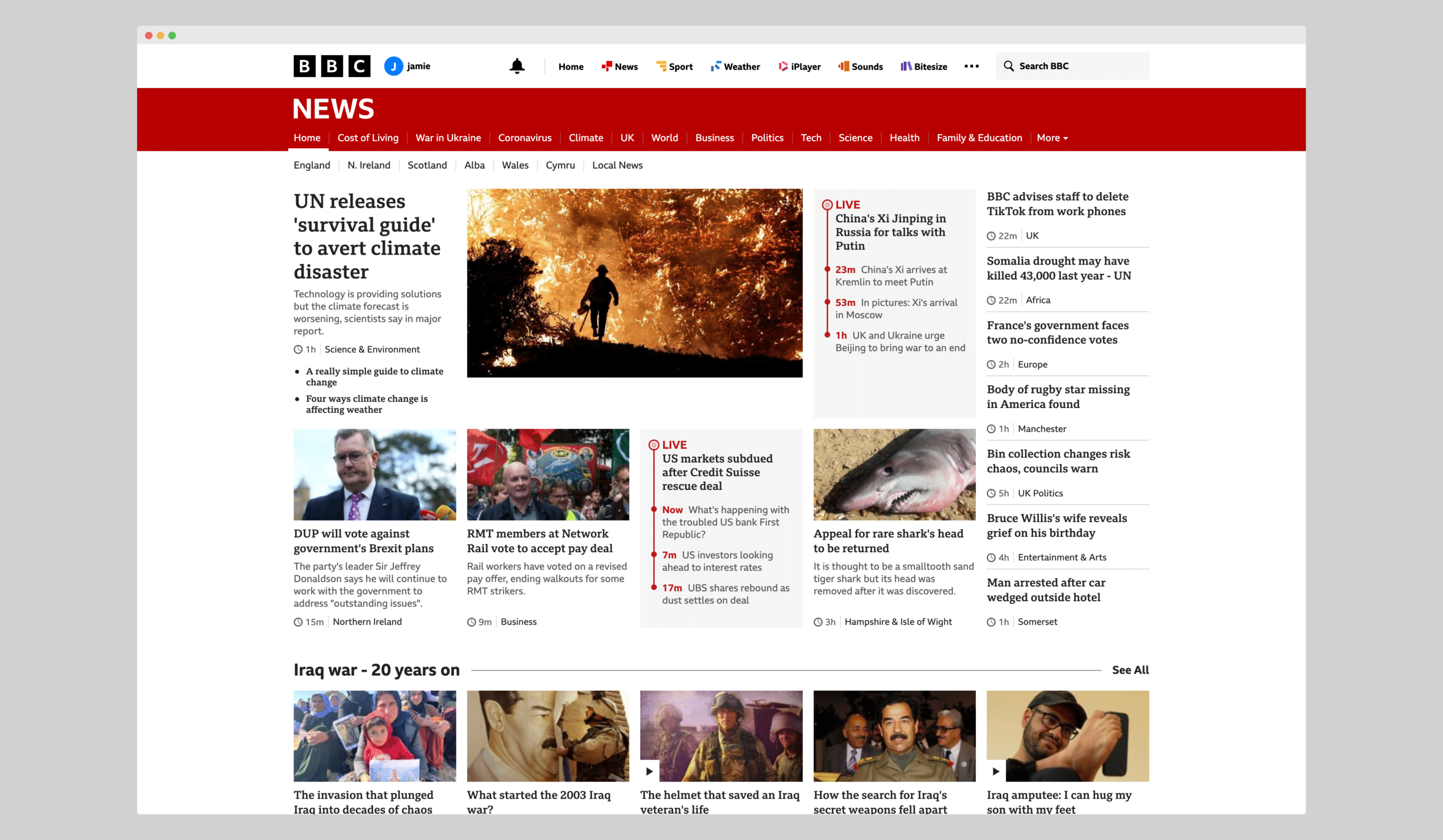Click the red News icon in top bar
The height and width of the screenshot is (840, 1443).
607,66
